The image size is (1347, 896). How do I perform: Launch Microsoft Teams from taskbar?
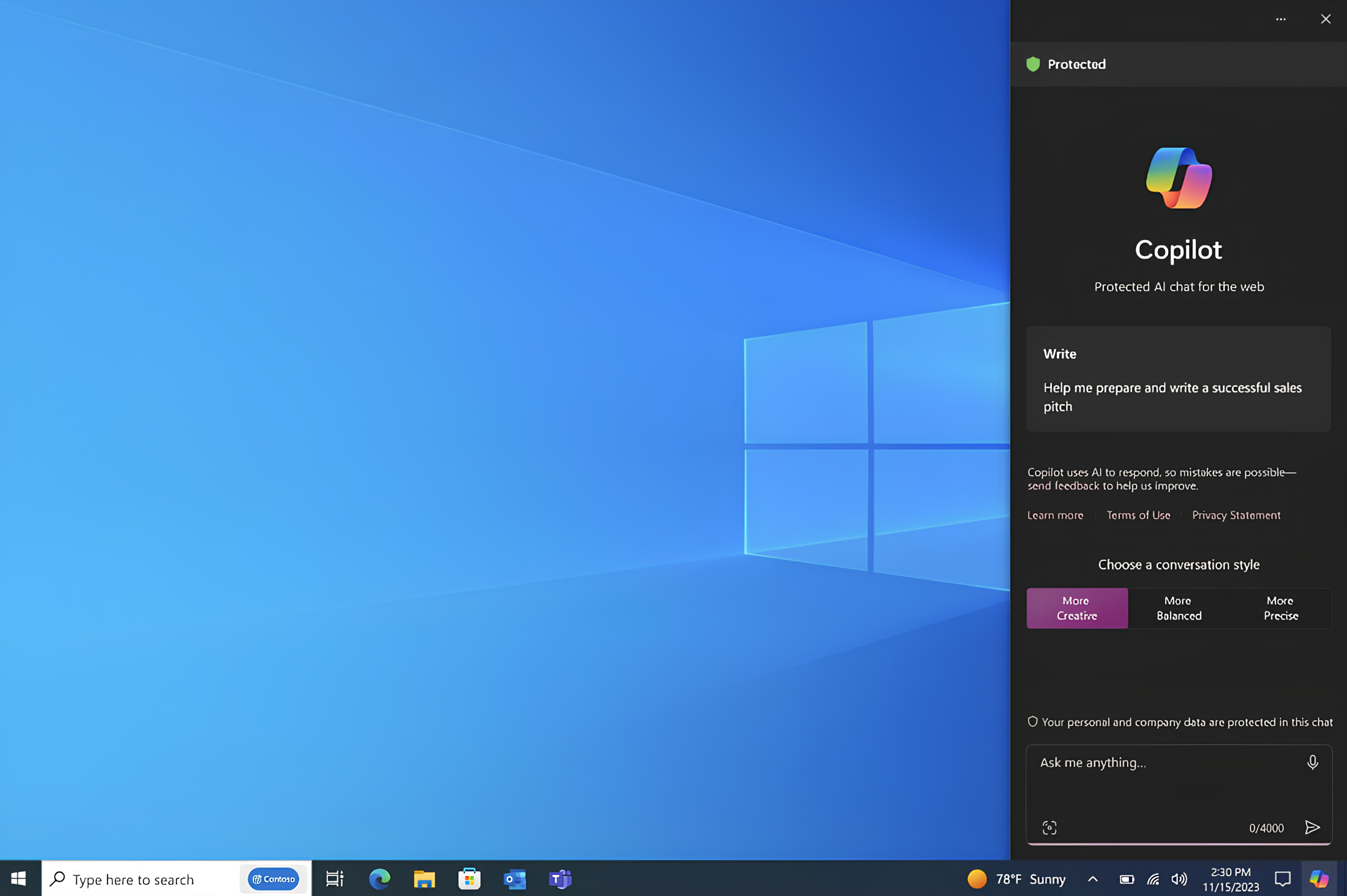click(560, 879)
